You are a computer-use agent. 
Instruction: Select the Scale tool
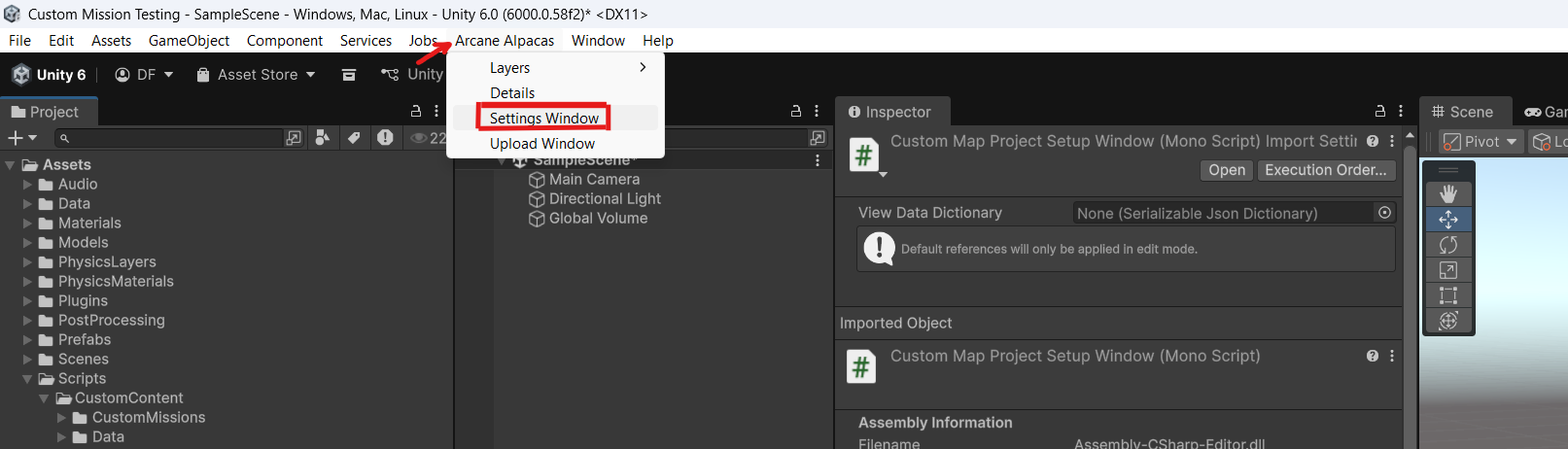(x=1448, y=269)
